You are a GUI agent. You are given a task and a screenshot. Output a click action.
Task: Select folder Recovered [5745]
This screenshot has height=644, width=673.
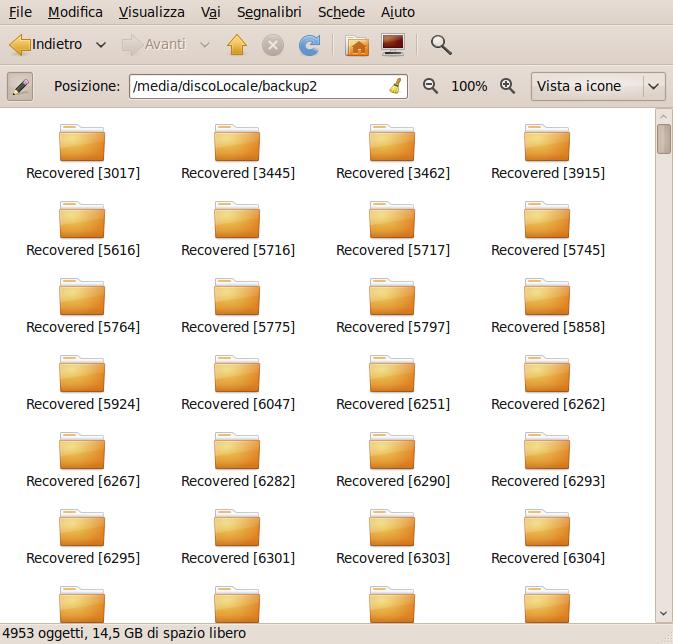(x=547, y=229)
